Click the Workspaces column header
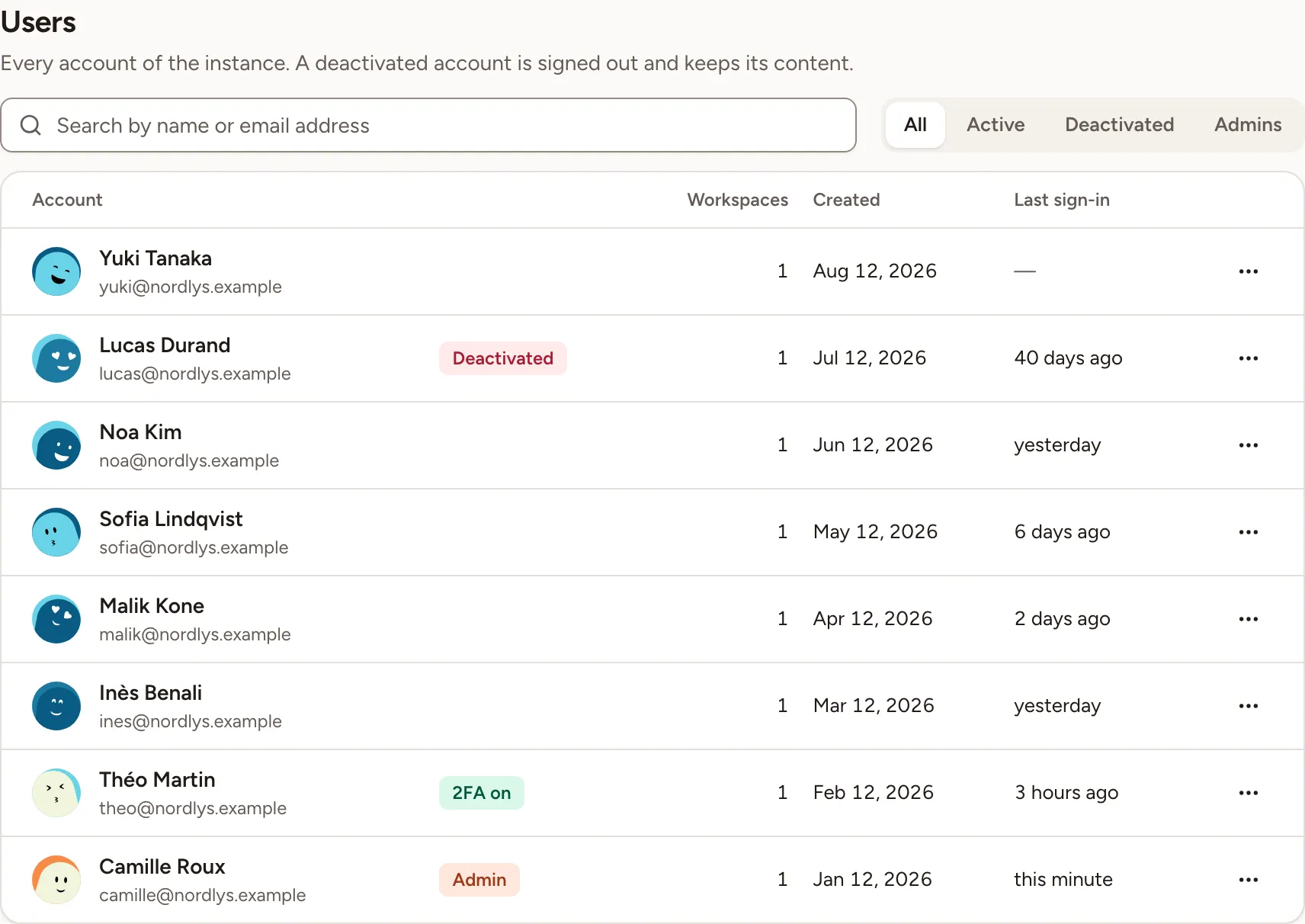The image size is (1305, 924). click(x=737, y=200)
